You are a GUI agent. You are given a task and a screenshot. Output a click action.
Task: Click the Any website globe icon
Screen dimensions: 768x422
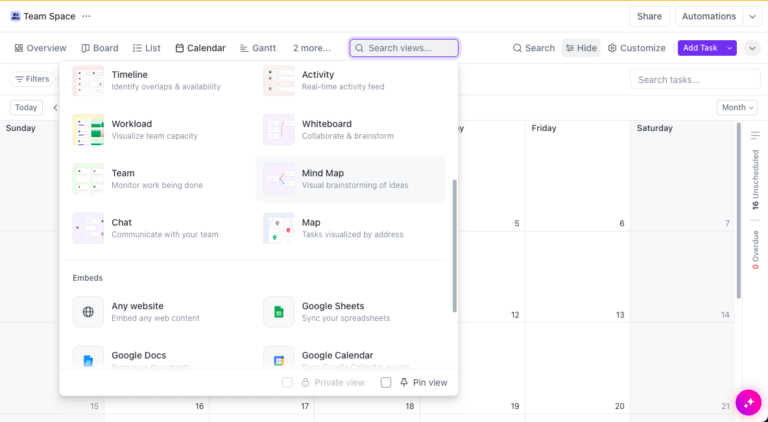88,312
